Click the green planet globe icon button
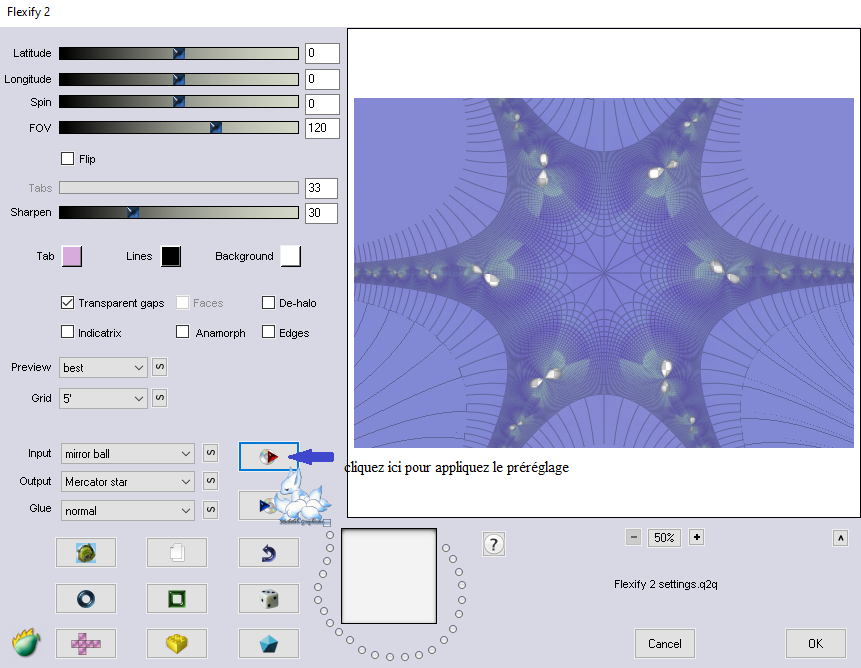The height and width of the screenshot is (668, 861). coord(86,552)
